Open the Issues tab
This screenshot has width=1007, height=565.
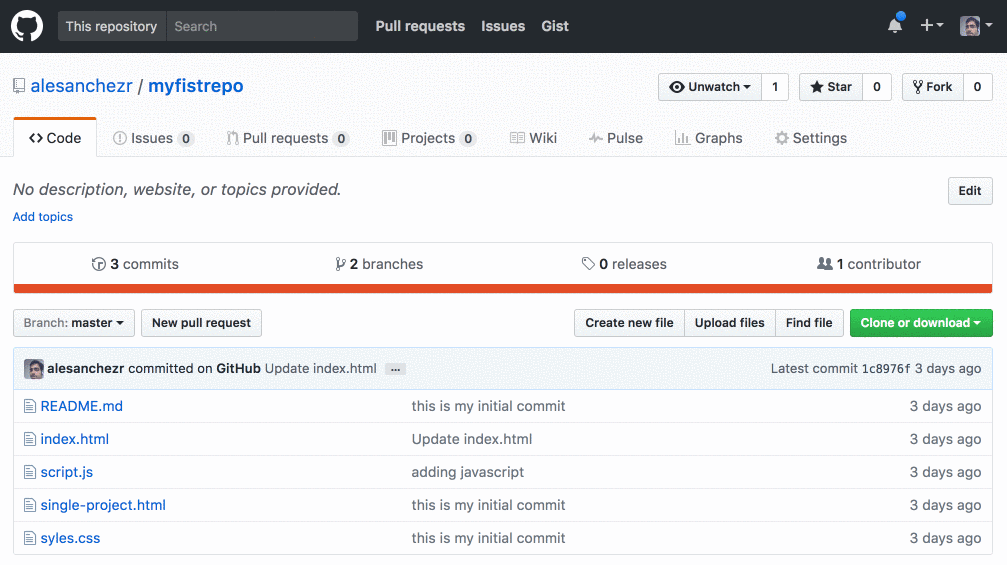tap(153, 138)
